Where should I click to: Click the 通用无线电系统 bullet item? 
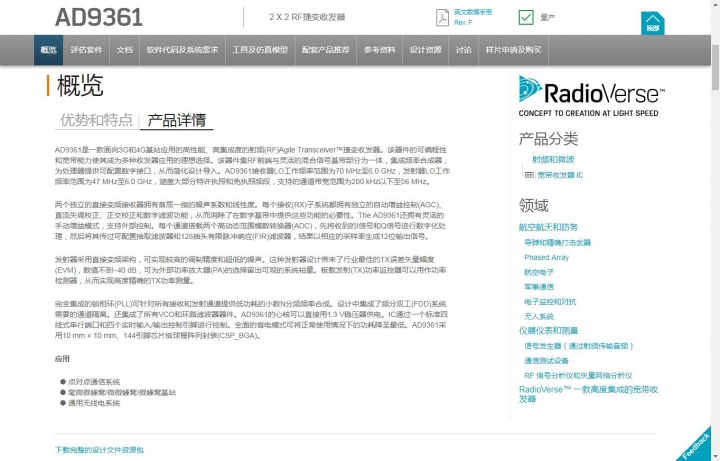[94, 403]
